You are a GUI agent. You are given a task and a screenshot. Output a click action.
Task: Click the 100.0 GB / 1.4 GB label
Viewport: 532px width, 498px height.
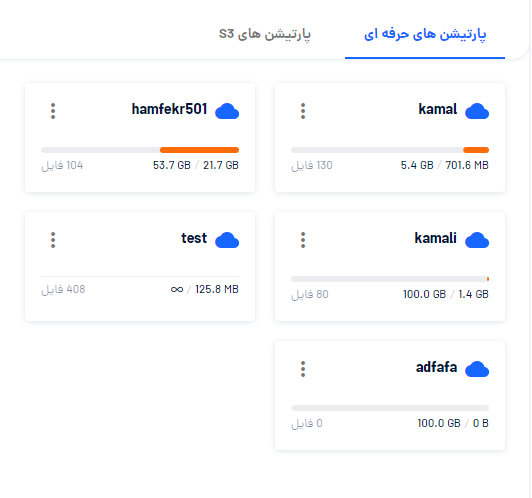[445, 294]
